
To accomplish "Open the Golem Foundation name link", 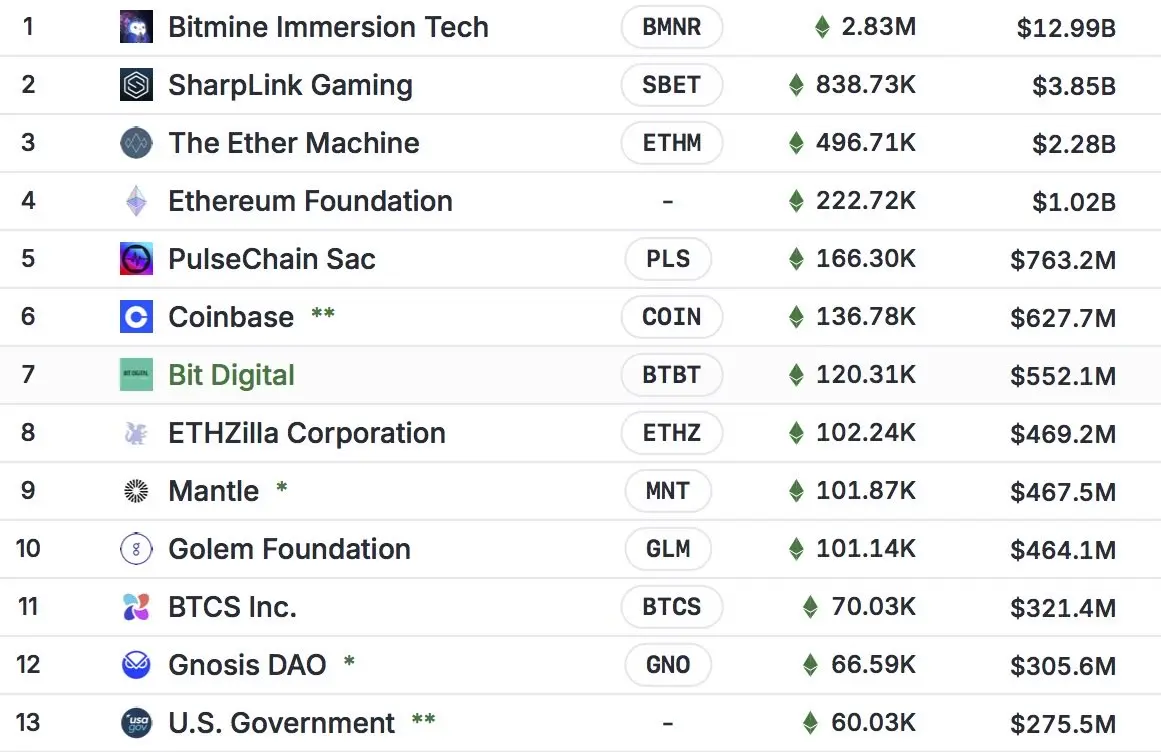I will tap(289, 549).
